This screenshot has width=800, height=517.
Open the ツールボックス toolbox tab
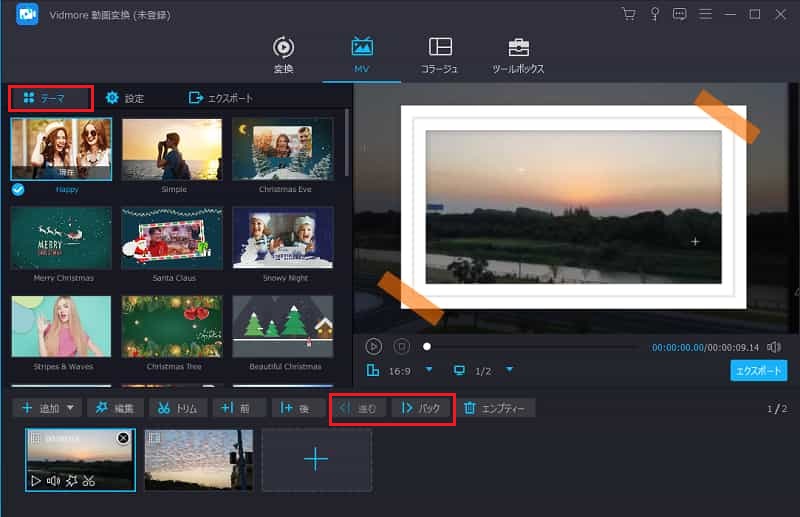[x=518, y=55]
